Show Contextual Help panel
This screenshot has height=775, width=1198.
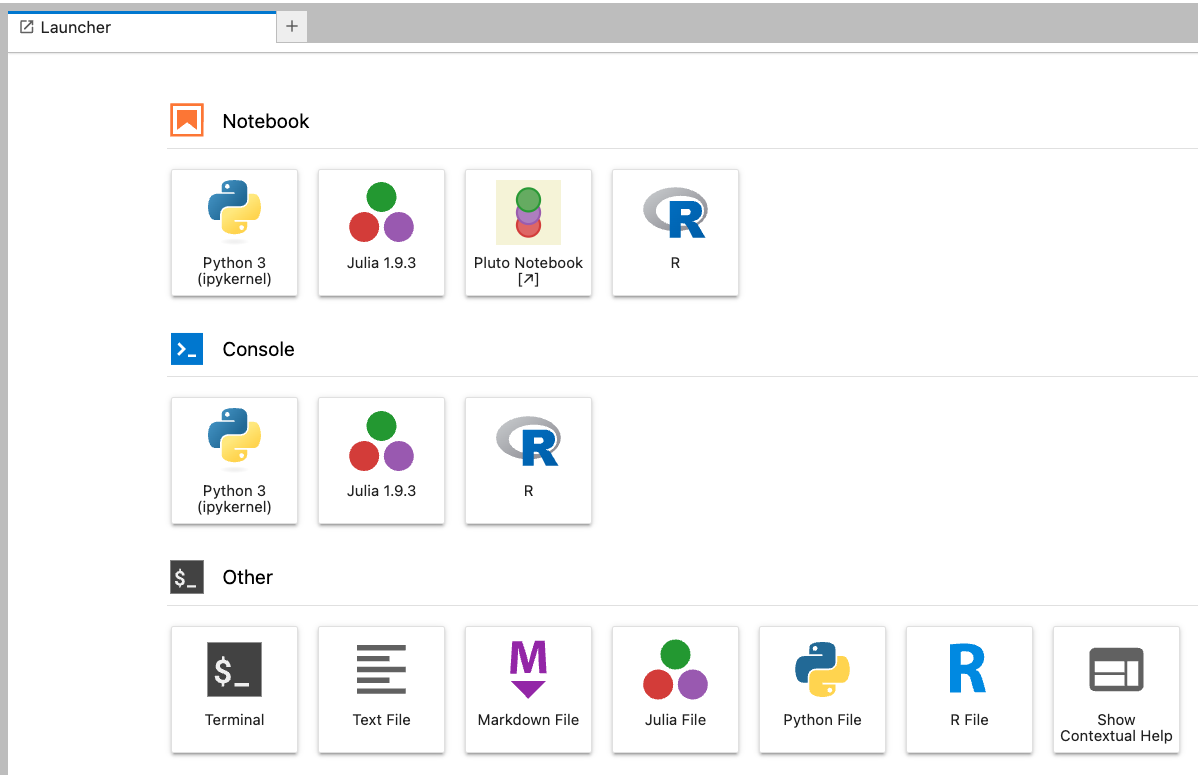click(x=1115, y=689)
